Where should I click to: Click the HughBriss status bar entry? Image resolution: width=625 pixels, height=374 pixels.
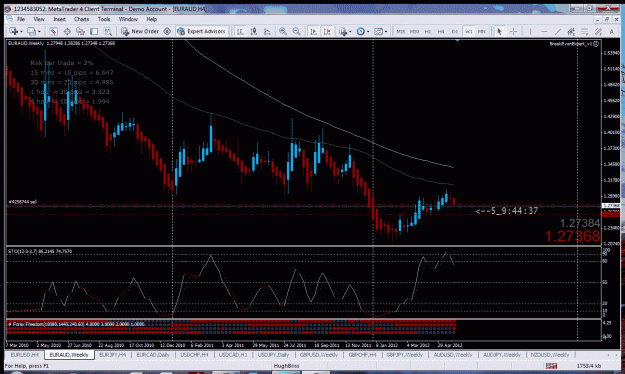(x=286, y=366)
